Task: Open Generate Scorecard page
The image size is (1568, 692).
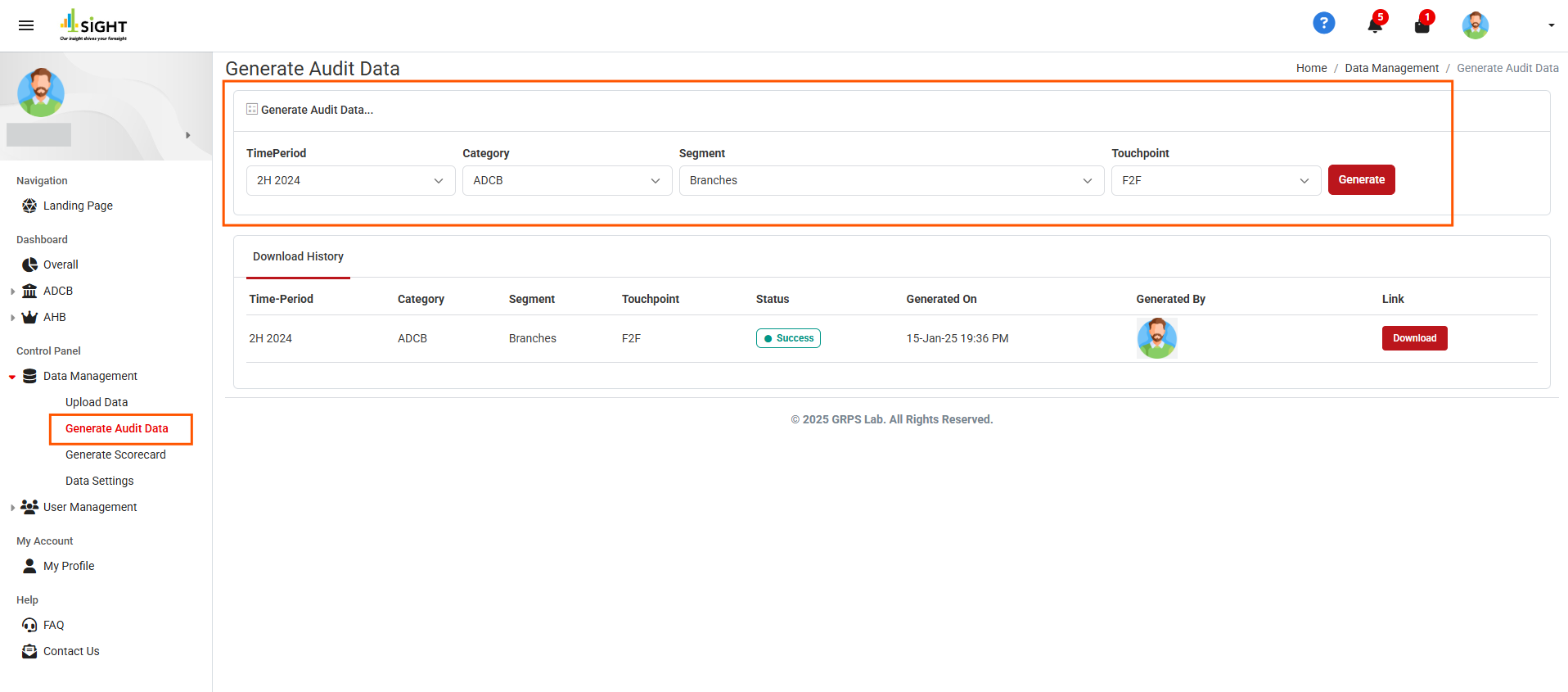Action: pos(115,455)
